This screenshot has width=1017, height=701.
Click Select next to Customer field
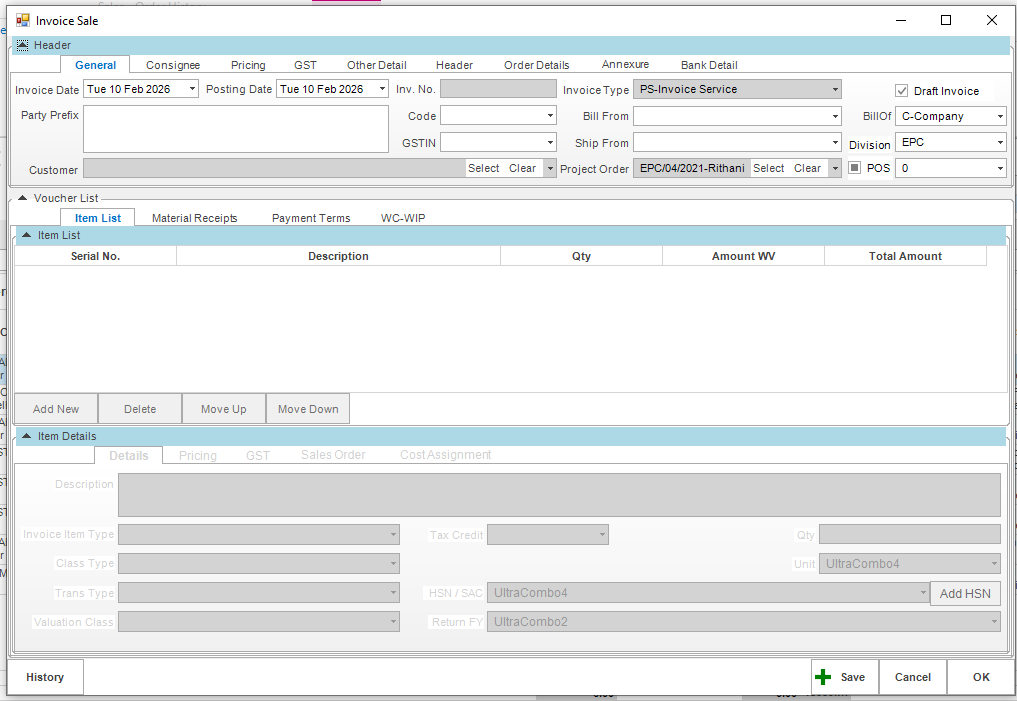pos(484,169)
